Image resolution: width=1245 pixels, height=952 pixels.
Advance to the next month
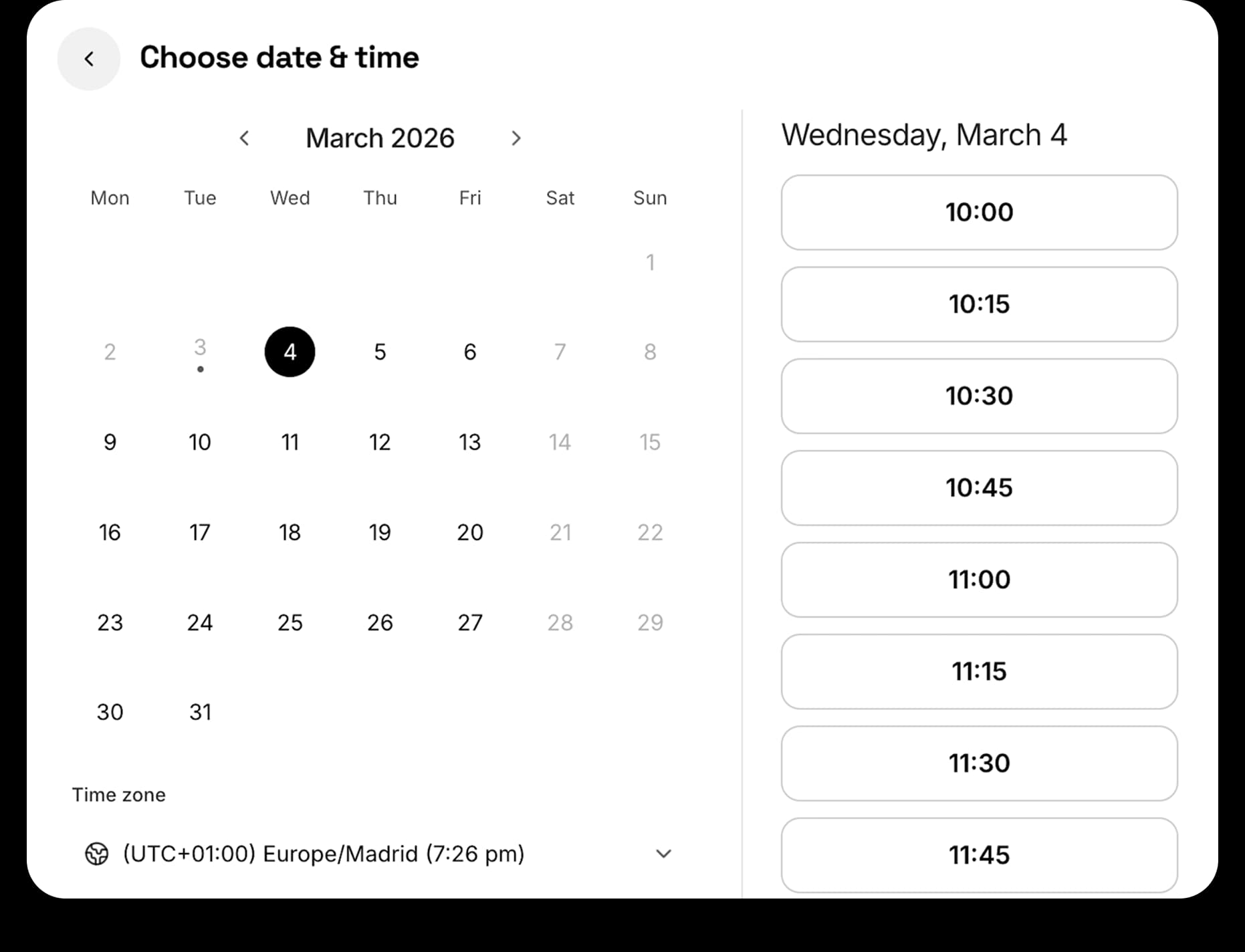pyautogui.click(x=516, y=138)
